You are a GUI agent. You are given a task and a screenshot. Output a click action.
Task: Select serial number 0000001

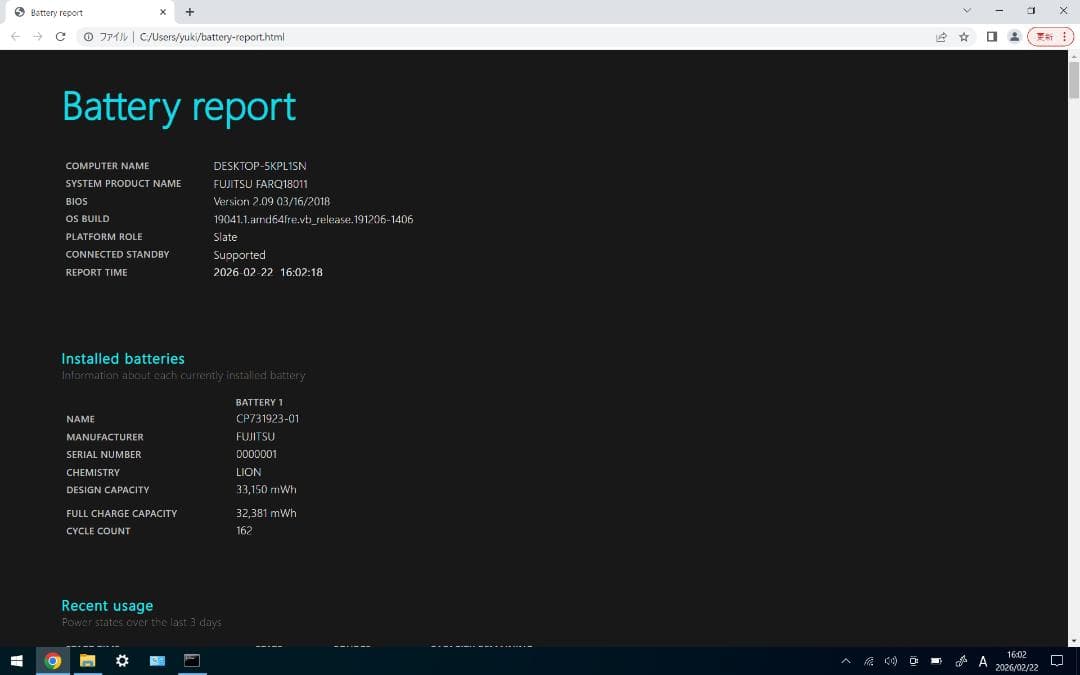pos(256,455)
